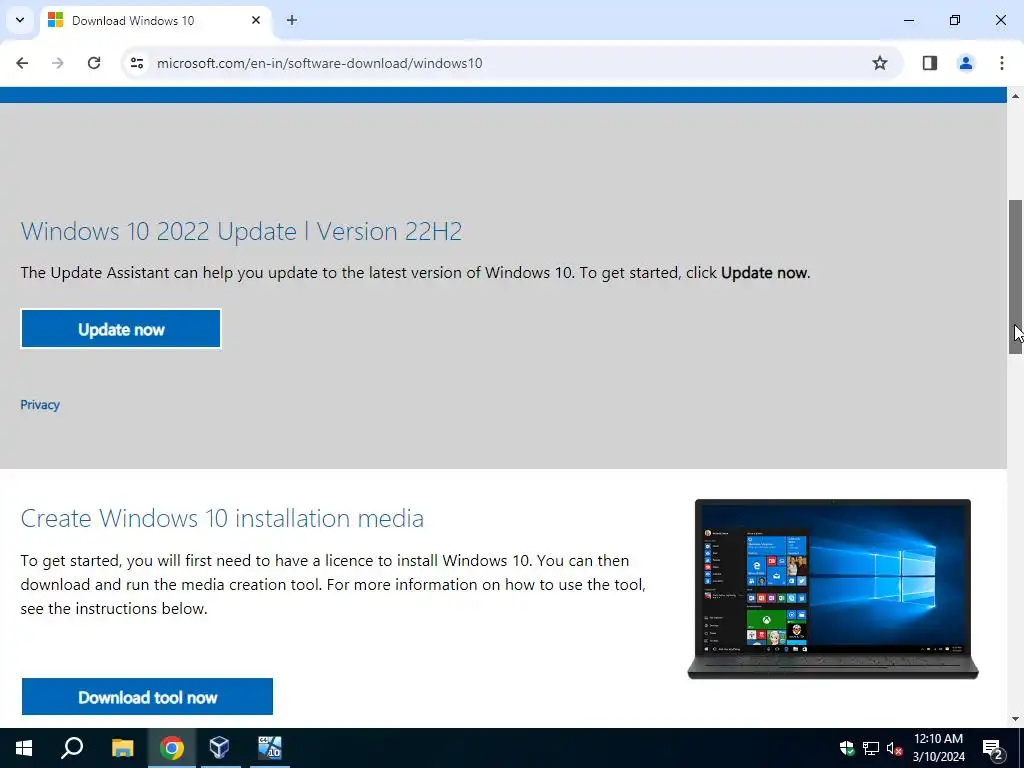Click the network tray icon
This screenshot has width=1024, height=768.
click(x=871, y=748)
